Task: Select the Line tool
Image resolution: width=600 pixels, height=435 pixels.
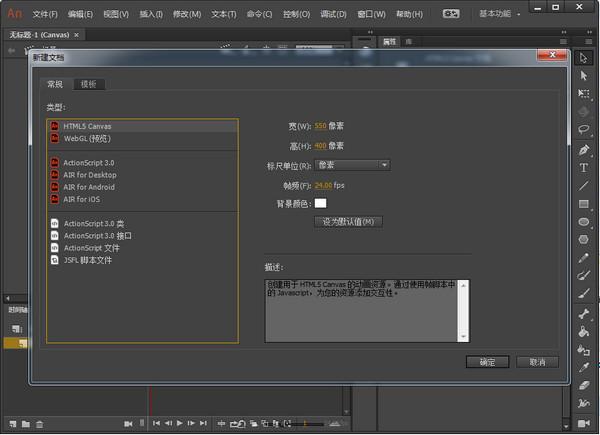Action: click(x=583, y=186)
